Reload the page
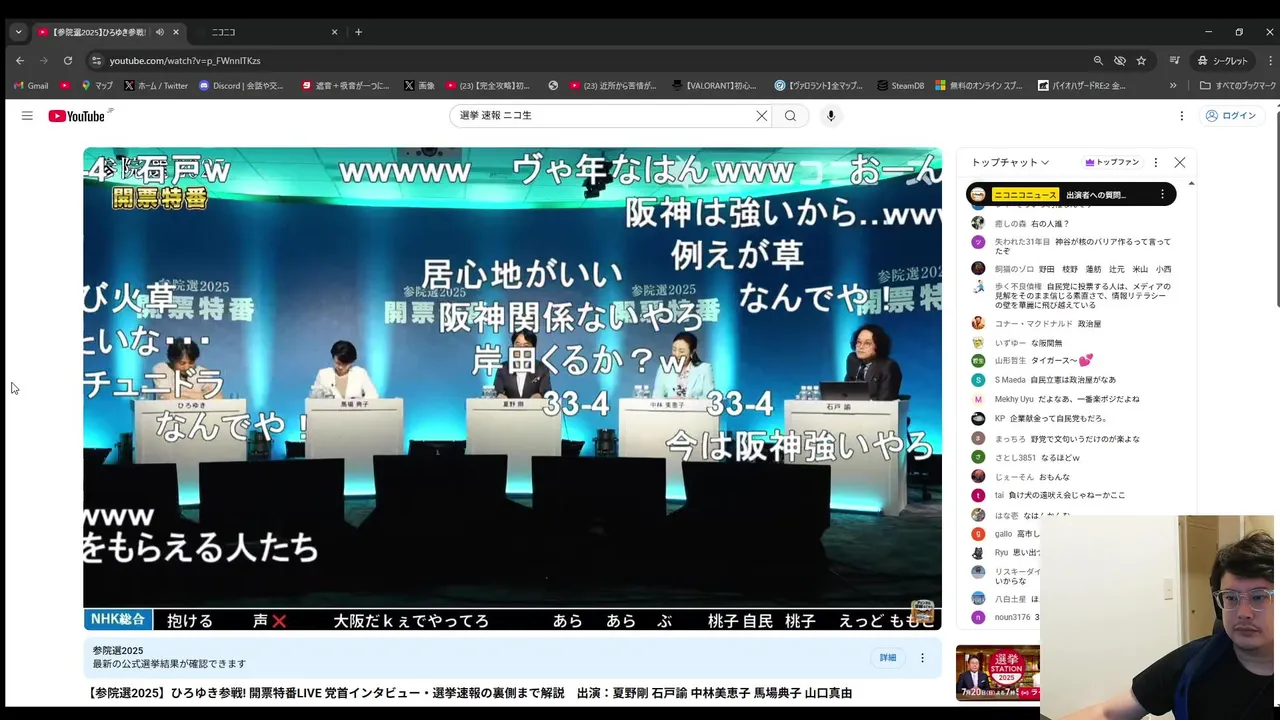This screenshot has width=1280, height=720. pos(67,60)
